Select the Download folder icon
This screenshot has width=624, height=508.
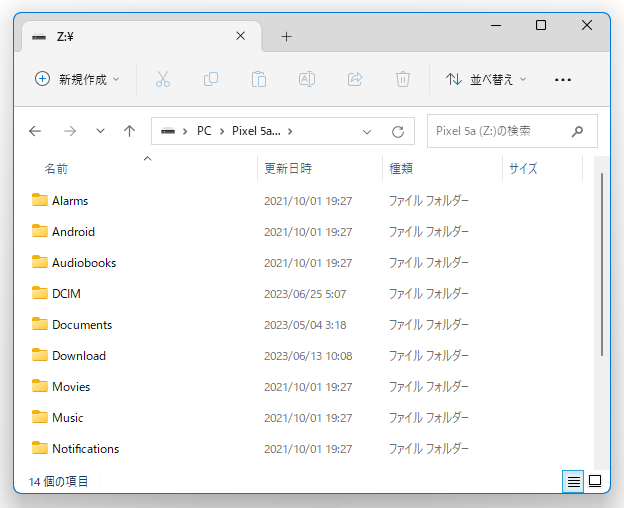40,355
